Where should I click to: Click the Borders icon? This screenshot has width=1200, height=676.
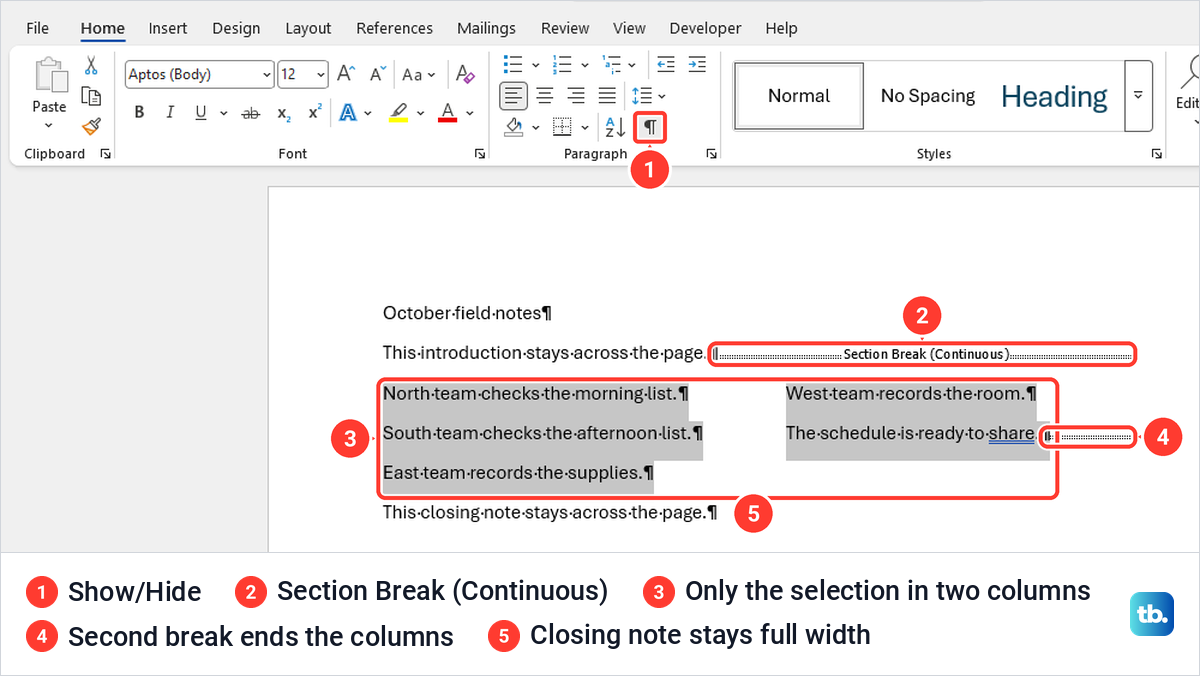(563, 127)
